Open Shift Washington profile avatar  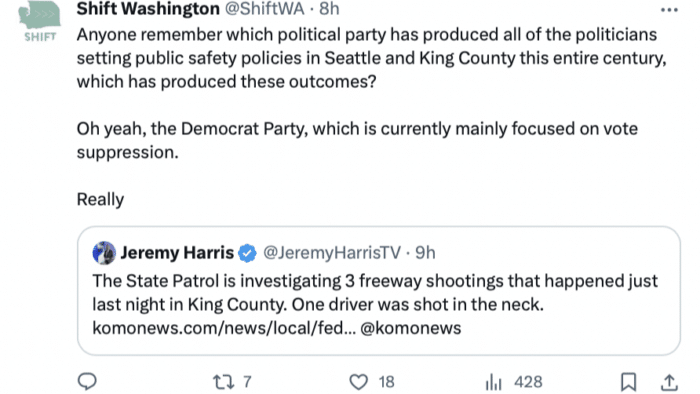point(40,21)
